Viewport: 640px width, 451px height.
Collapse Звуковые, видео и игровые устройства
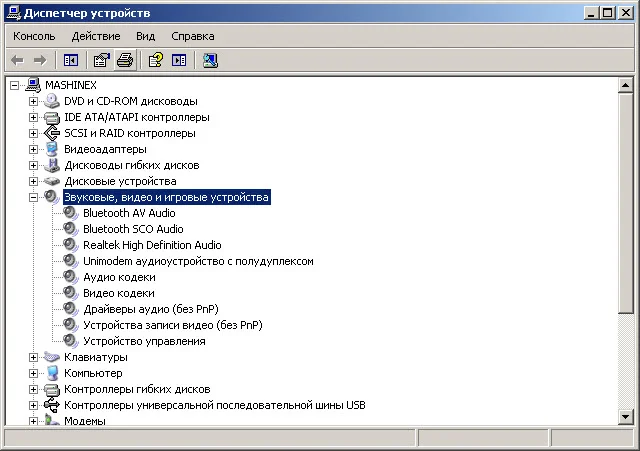click(33, 198)
